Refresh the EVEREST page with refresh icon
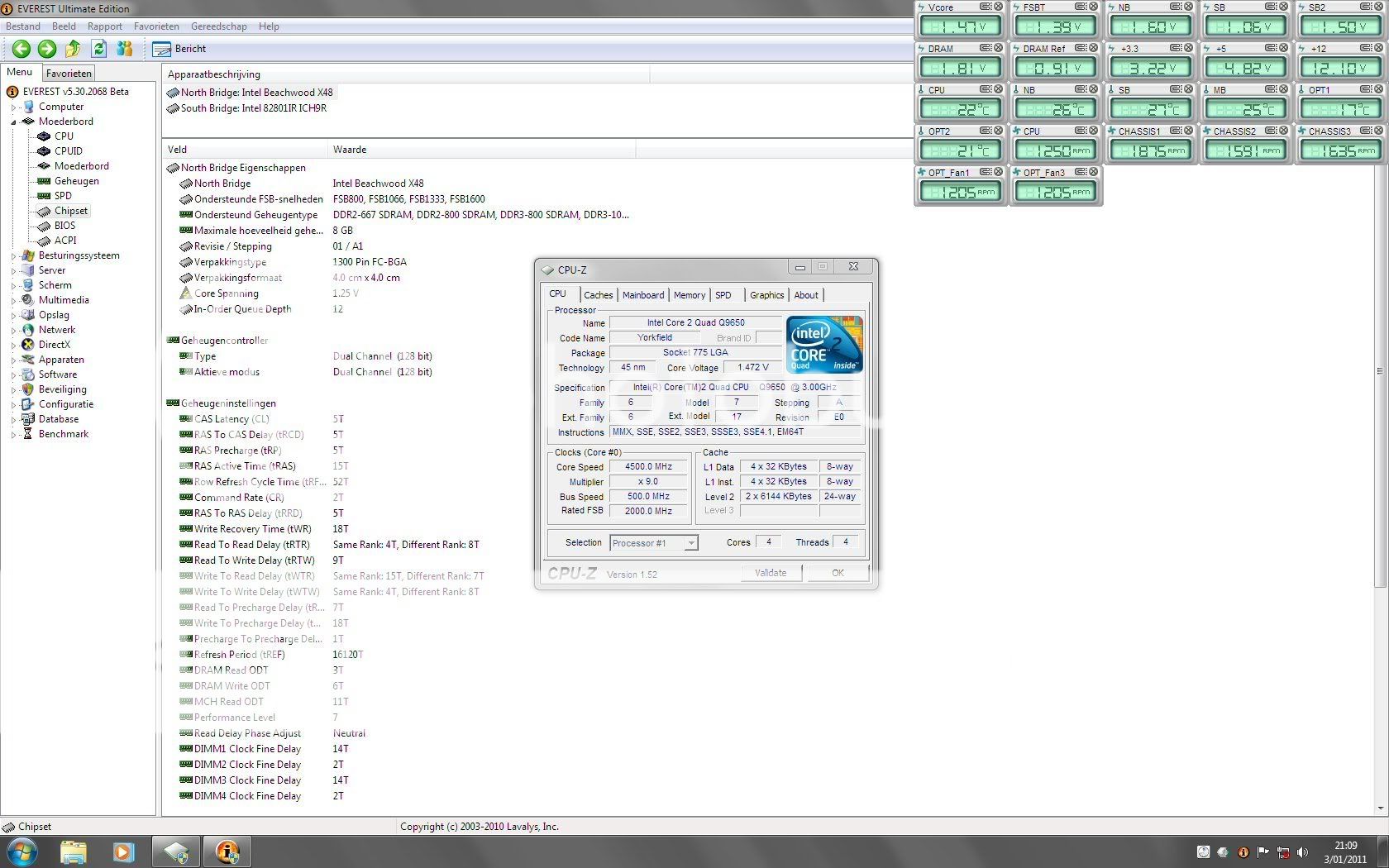Screen dimensions: 1389x868 (99, 49)
